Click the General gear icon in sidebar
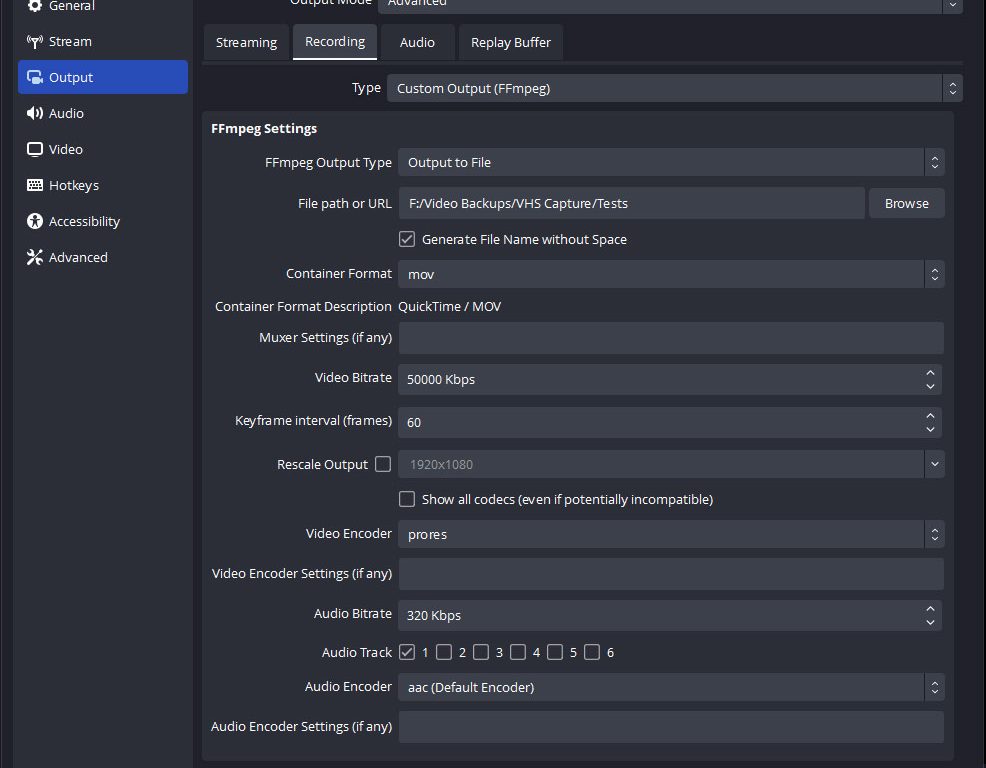The height and width of the screenshot is (768, 986). 35,7
